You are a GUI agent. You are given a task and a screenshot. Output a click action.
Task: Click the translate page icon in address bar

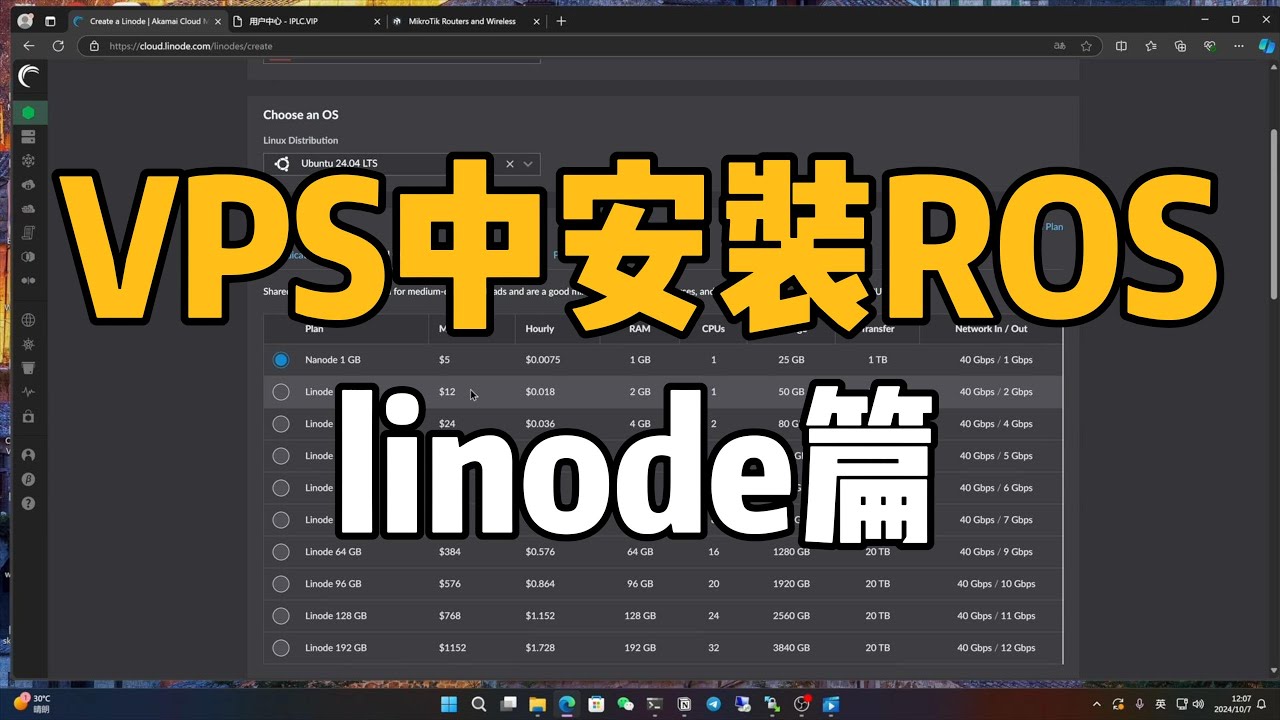pos(1060,46)
